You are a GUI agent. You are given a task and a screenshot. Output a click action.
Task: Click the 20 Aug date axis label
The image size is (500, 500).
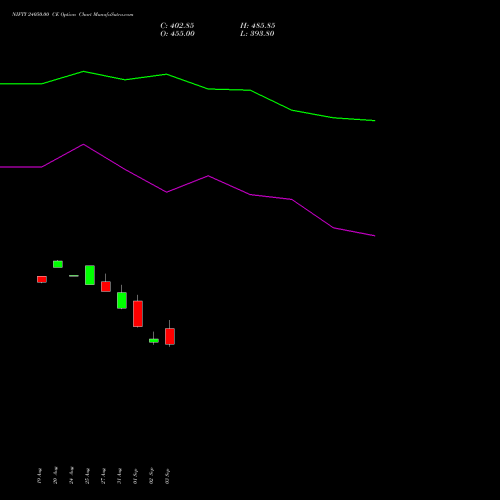click(x=55, y=475)
